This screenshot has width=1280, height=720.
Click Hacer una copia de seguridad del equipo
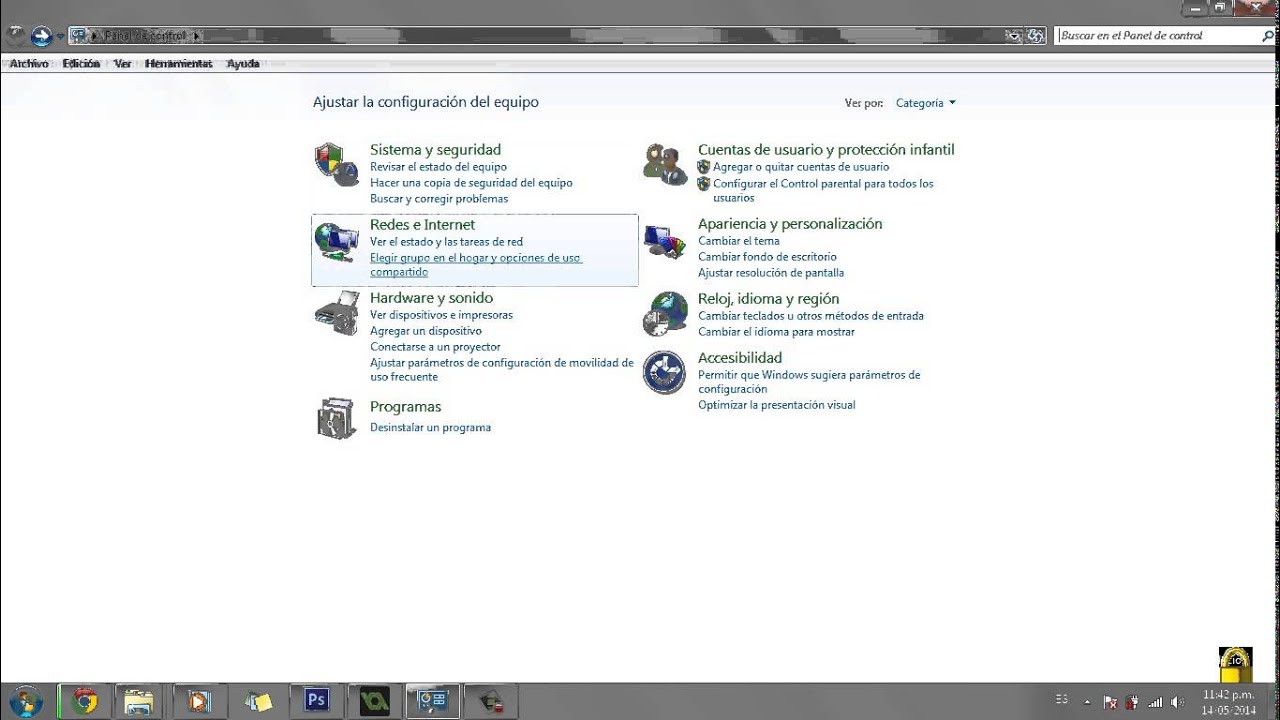[x=471, y=183]
